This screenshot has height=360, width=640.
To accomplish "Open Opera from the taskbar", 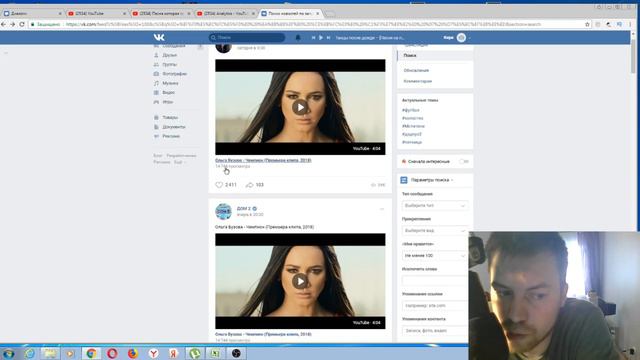I will click(x=112, y=353).
